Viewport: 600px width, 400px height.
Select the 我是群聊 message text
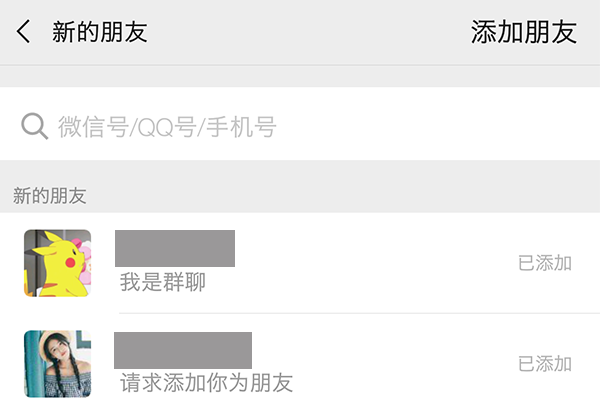163,282
